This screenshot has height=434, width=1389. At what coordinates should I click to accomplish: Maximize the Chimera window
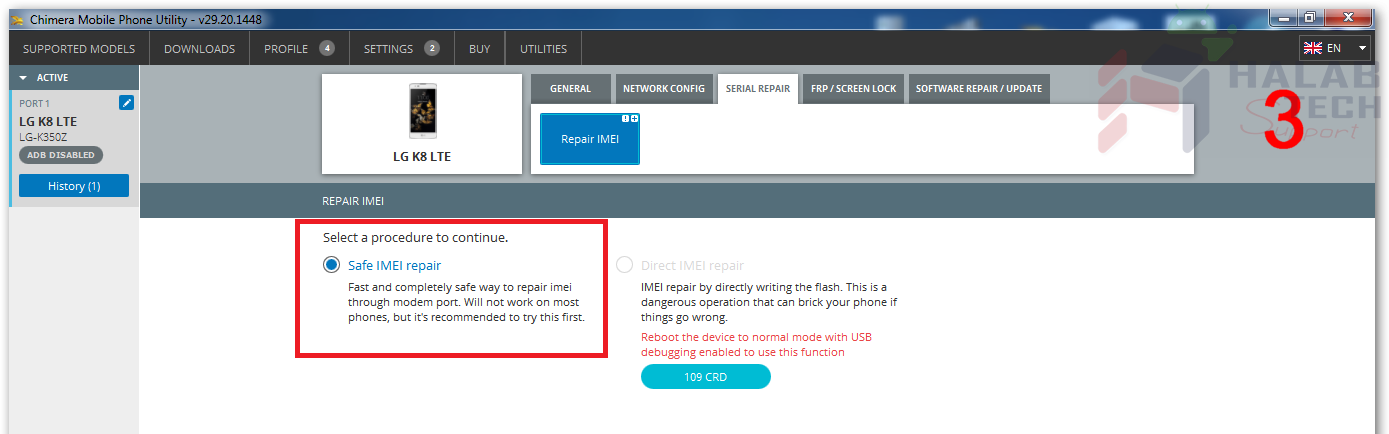pyautogui.click(x=1309, y=17)
